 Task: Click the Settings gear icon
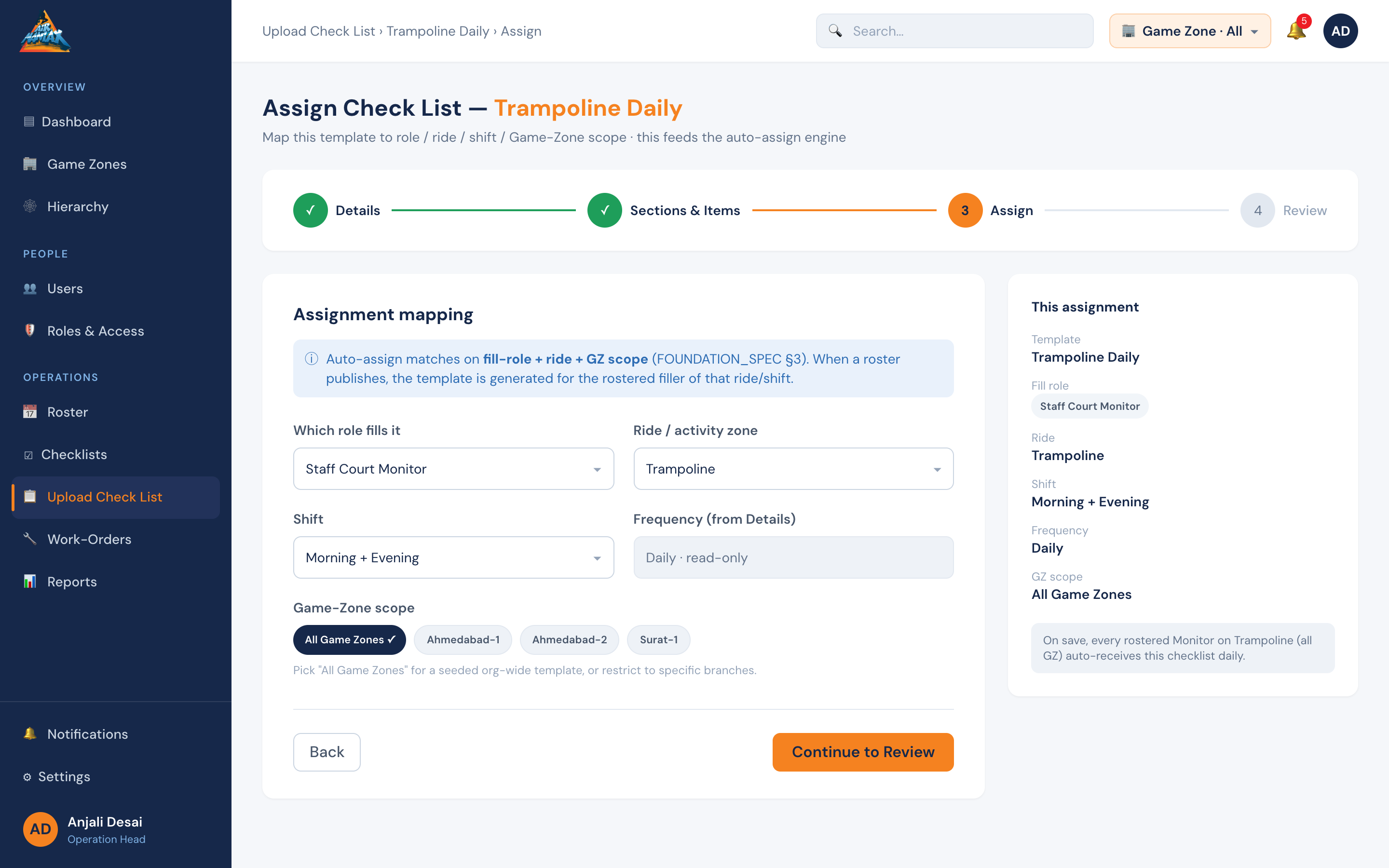[27, 777]
